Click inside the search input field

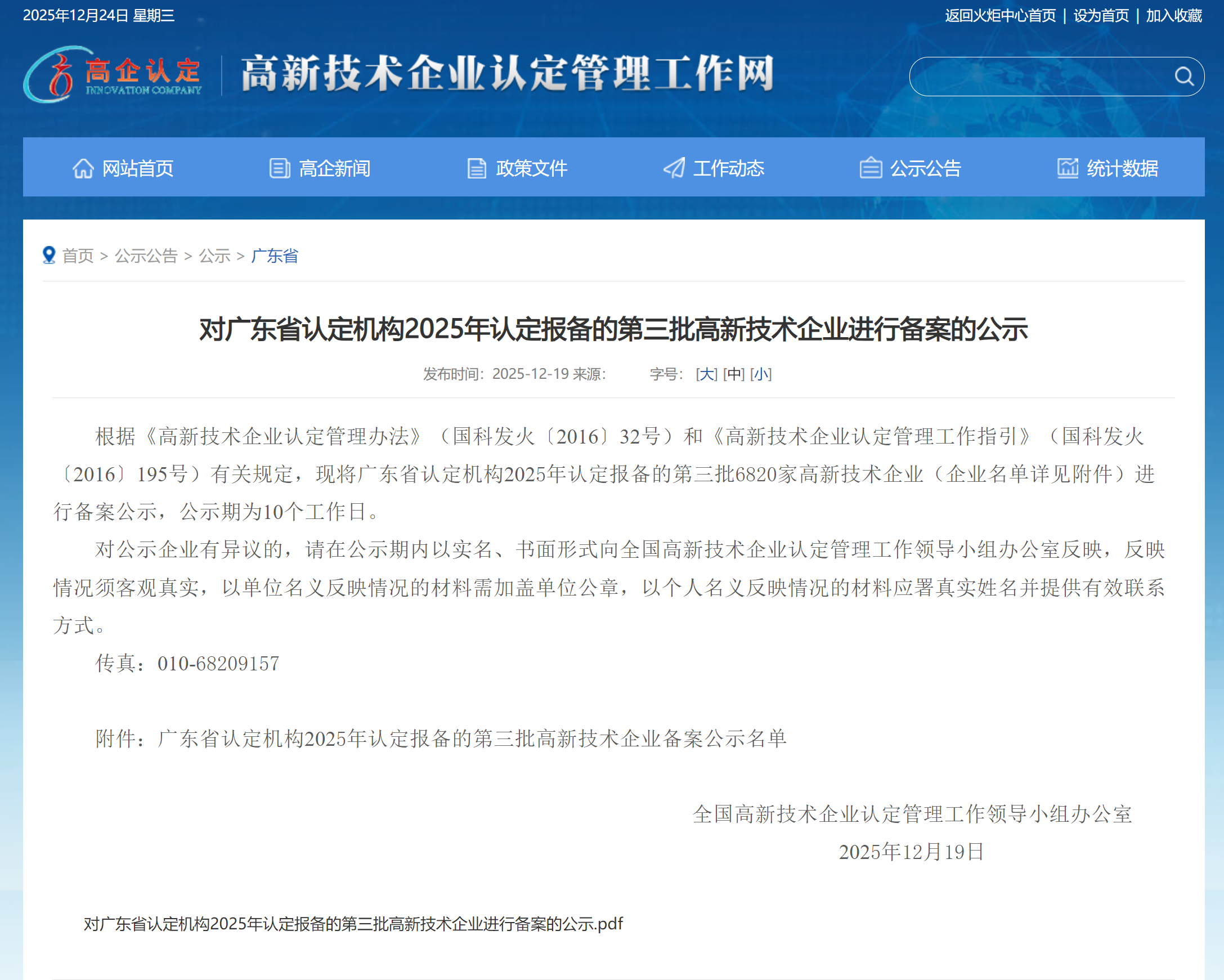pos(1050,75)
